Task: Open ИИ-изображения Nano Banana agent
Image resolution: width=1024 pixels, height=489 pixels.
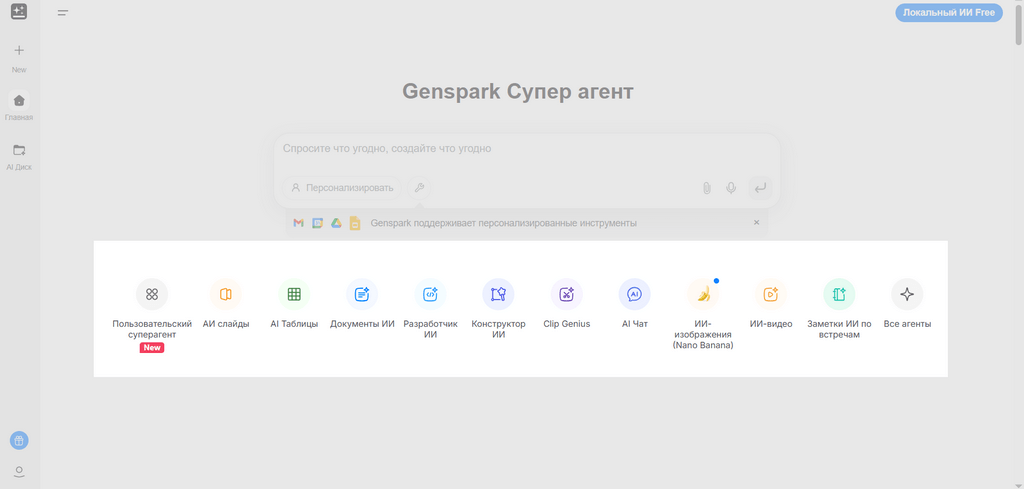Action: coord(703,294)
